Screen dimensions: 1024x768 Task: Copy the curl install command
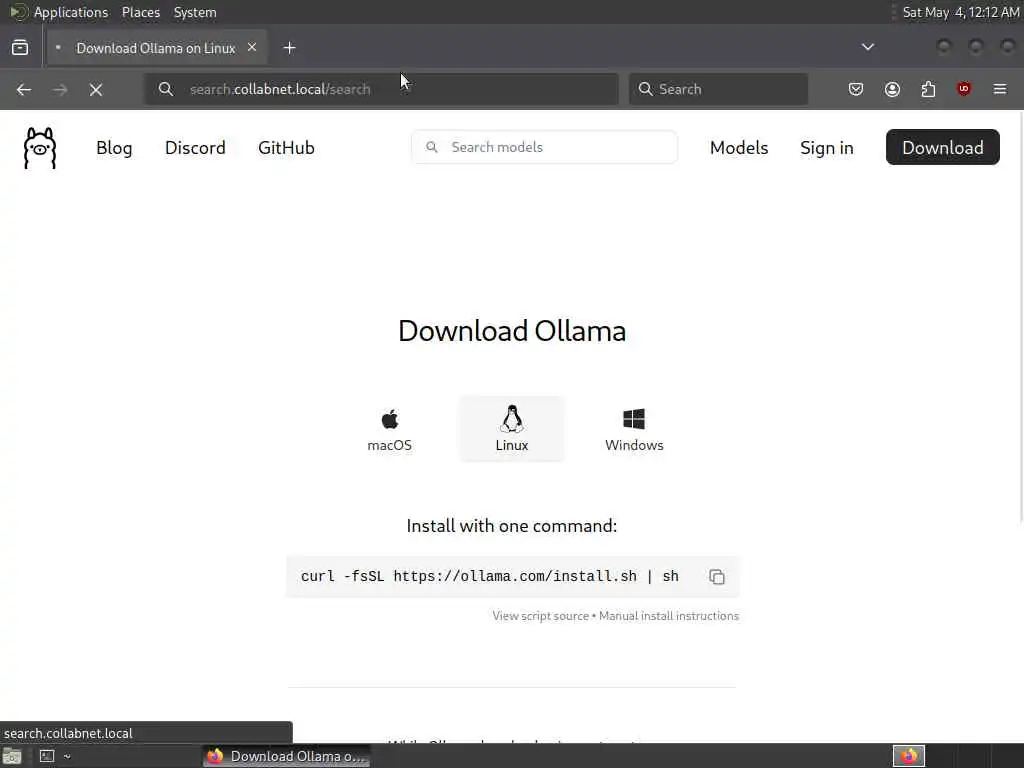(716, 577)
